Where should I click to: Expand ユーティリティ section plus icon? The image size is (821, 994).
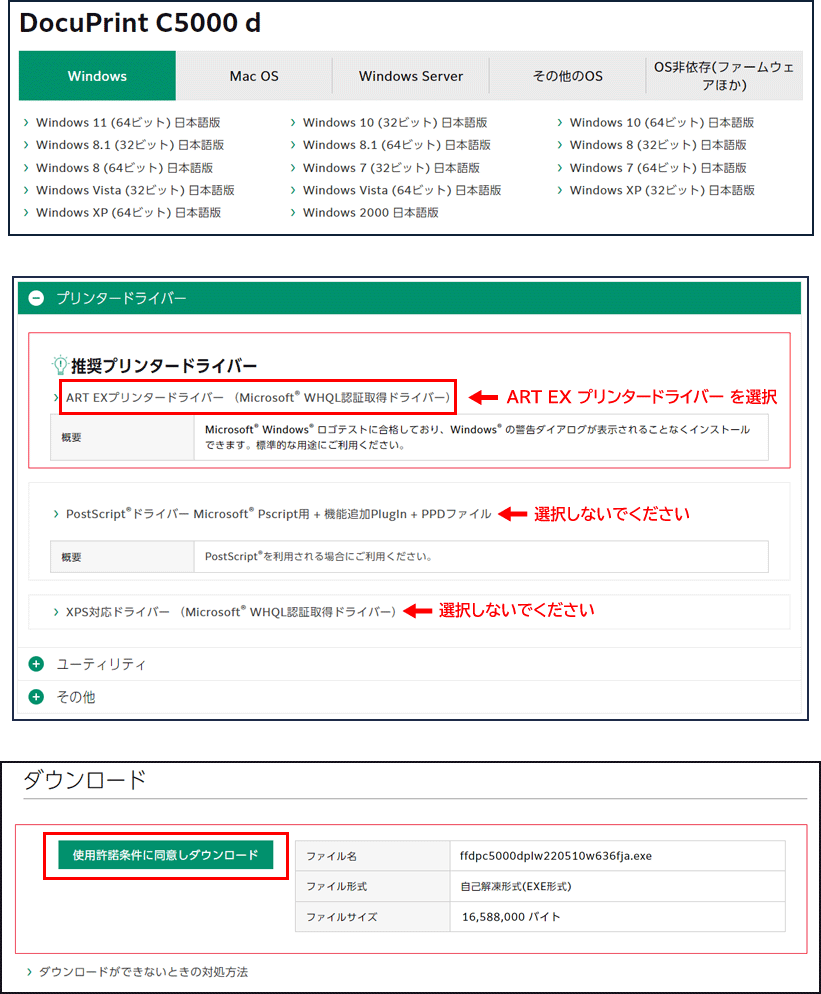coord(37,664)
